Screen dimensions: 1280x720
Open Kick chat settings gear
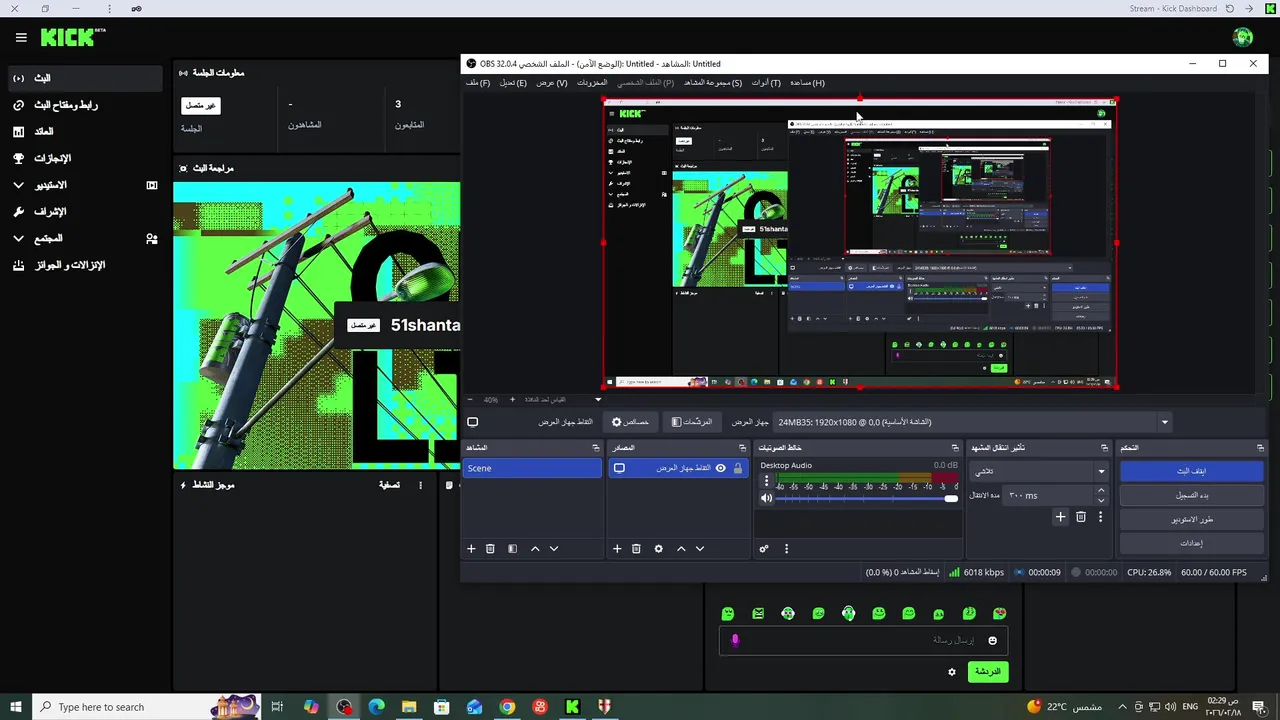(952, 672)
